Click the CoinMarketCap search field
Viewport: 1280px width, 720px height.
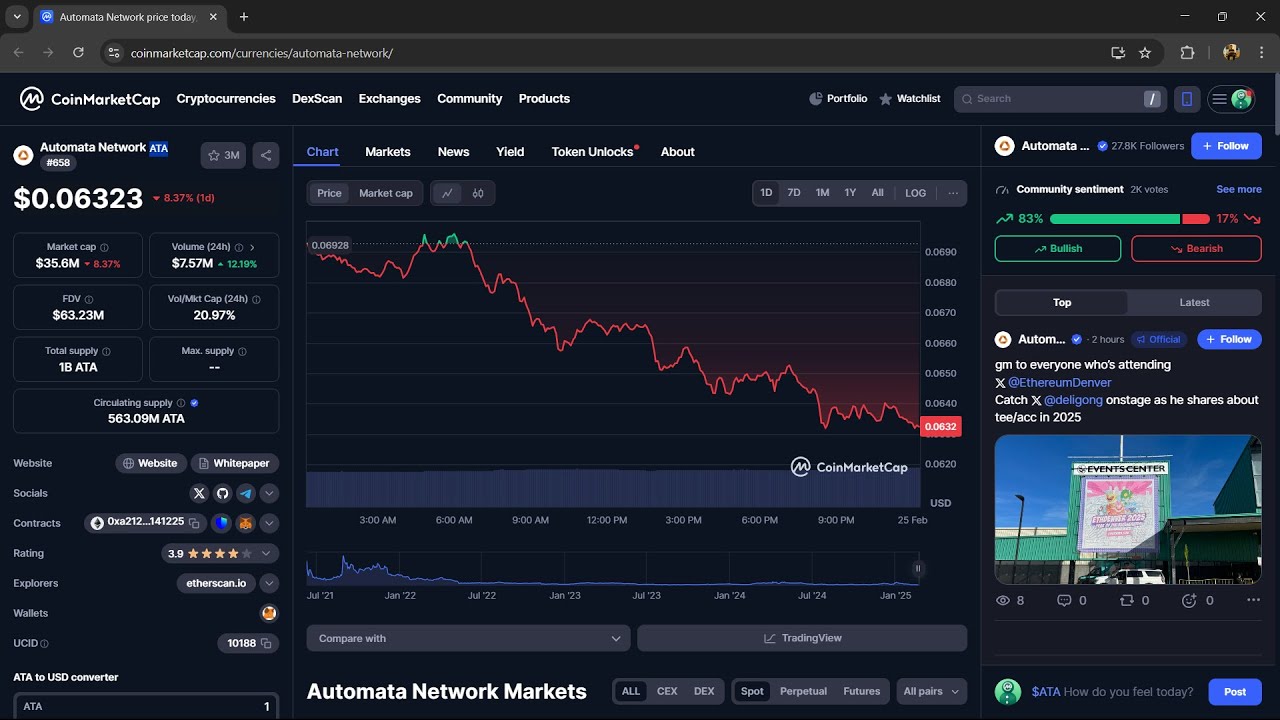coord(1060,99)
